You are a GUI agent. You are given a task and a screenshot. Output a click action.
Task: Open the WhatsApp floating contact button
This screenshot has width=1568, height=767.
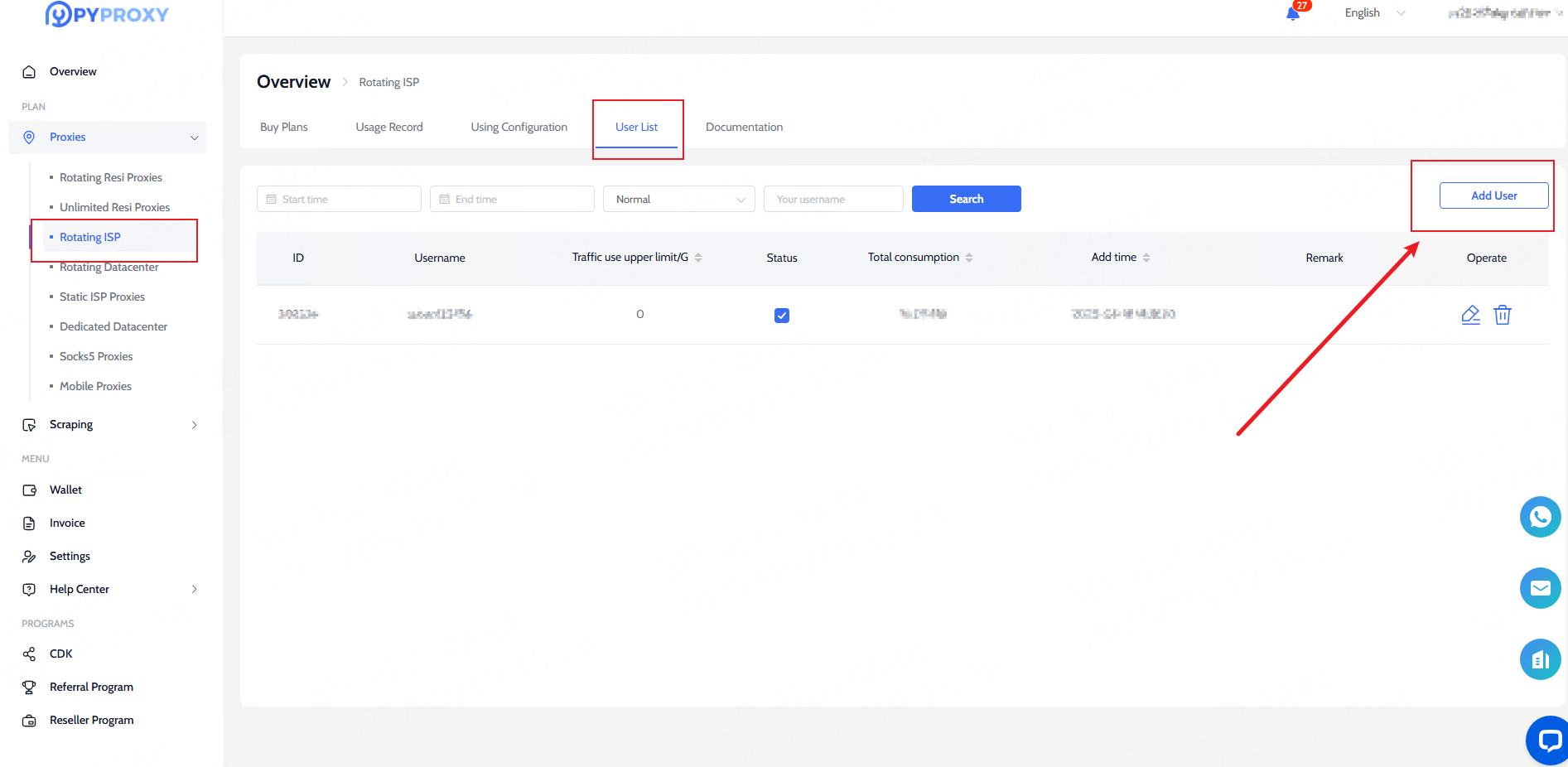1540,517
